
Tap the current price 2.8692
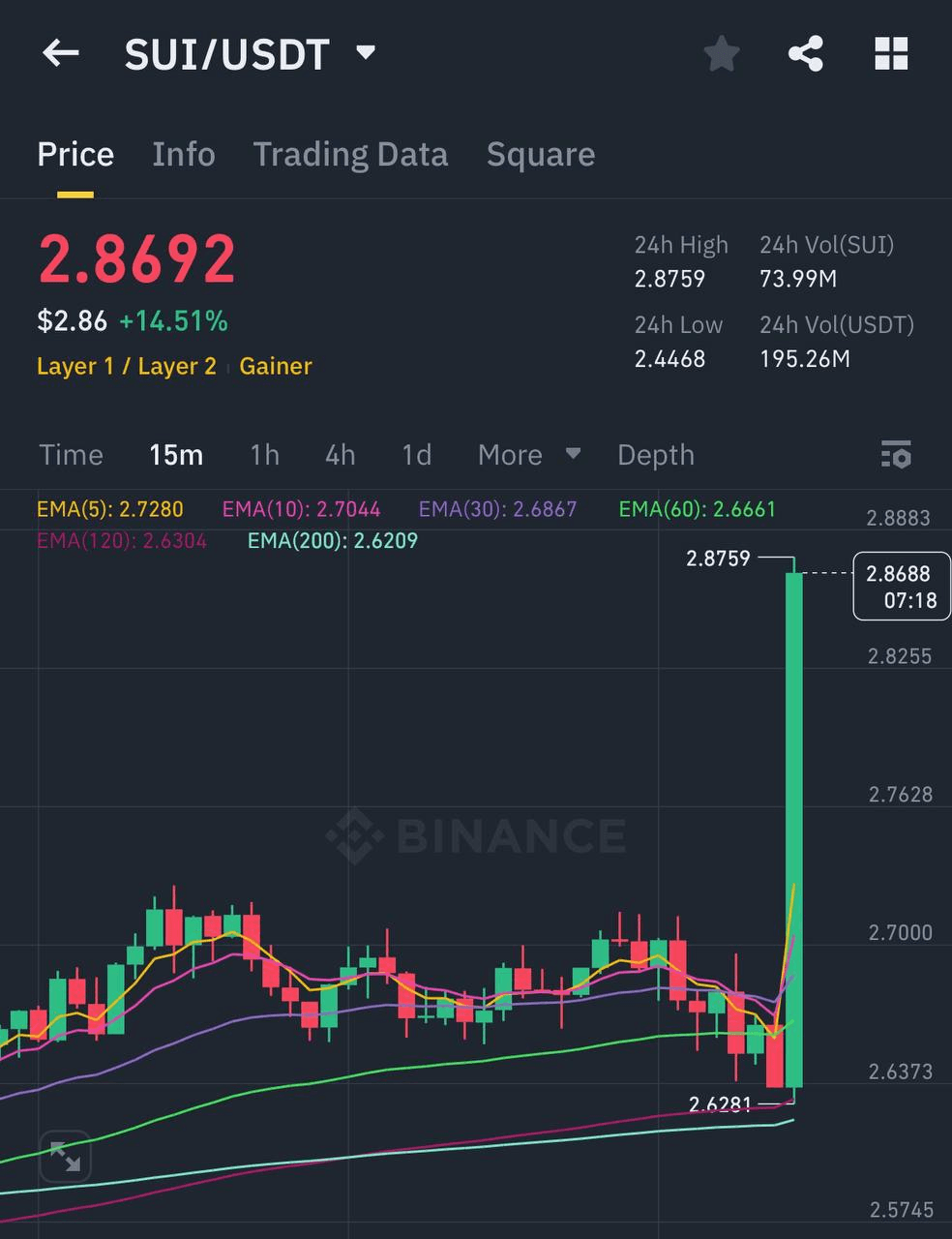coord(136,258)
